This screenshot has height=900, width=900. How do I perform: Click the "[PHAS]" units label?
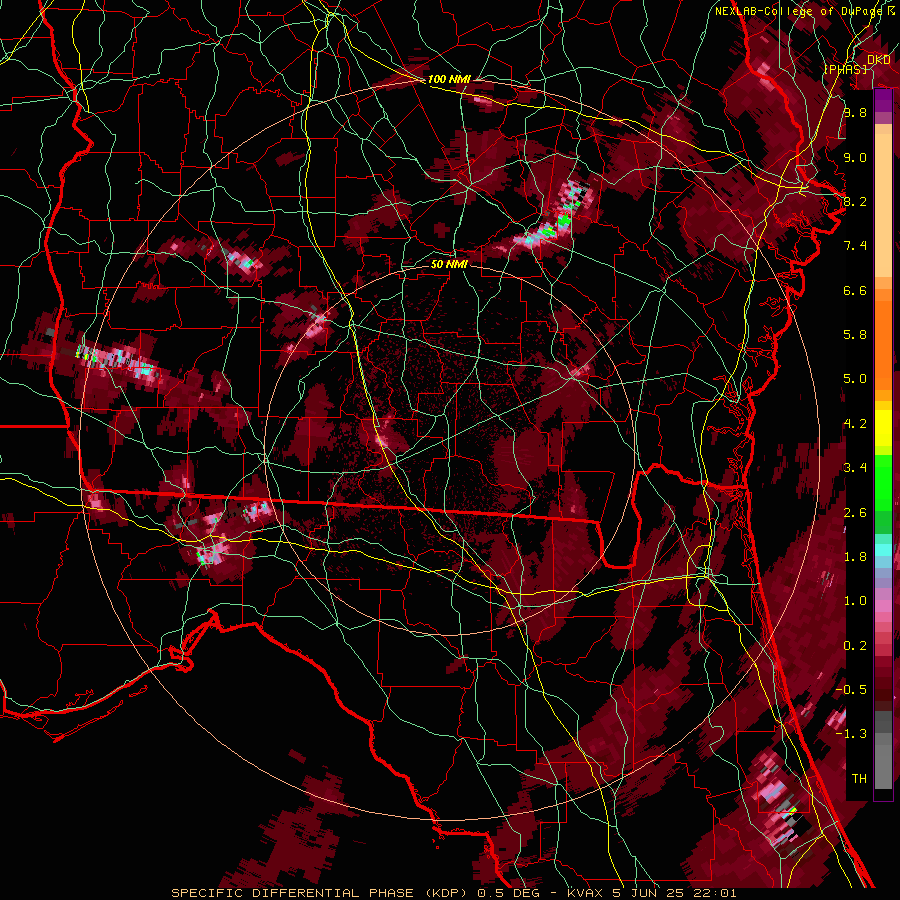846,69
